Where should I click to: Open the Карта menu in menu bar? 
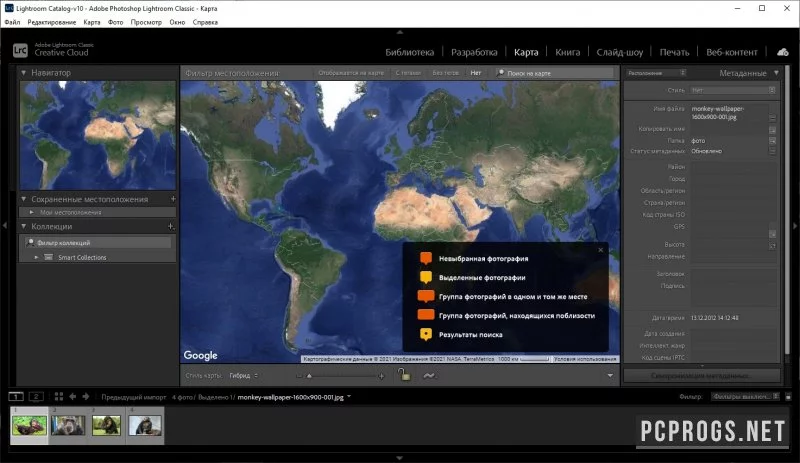coord(92,22)
